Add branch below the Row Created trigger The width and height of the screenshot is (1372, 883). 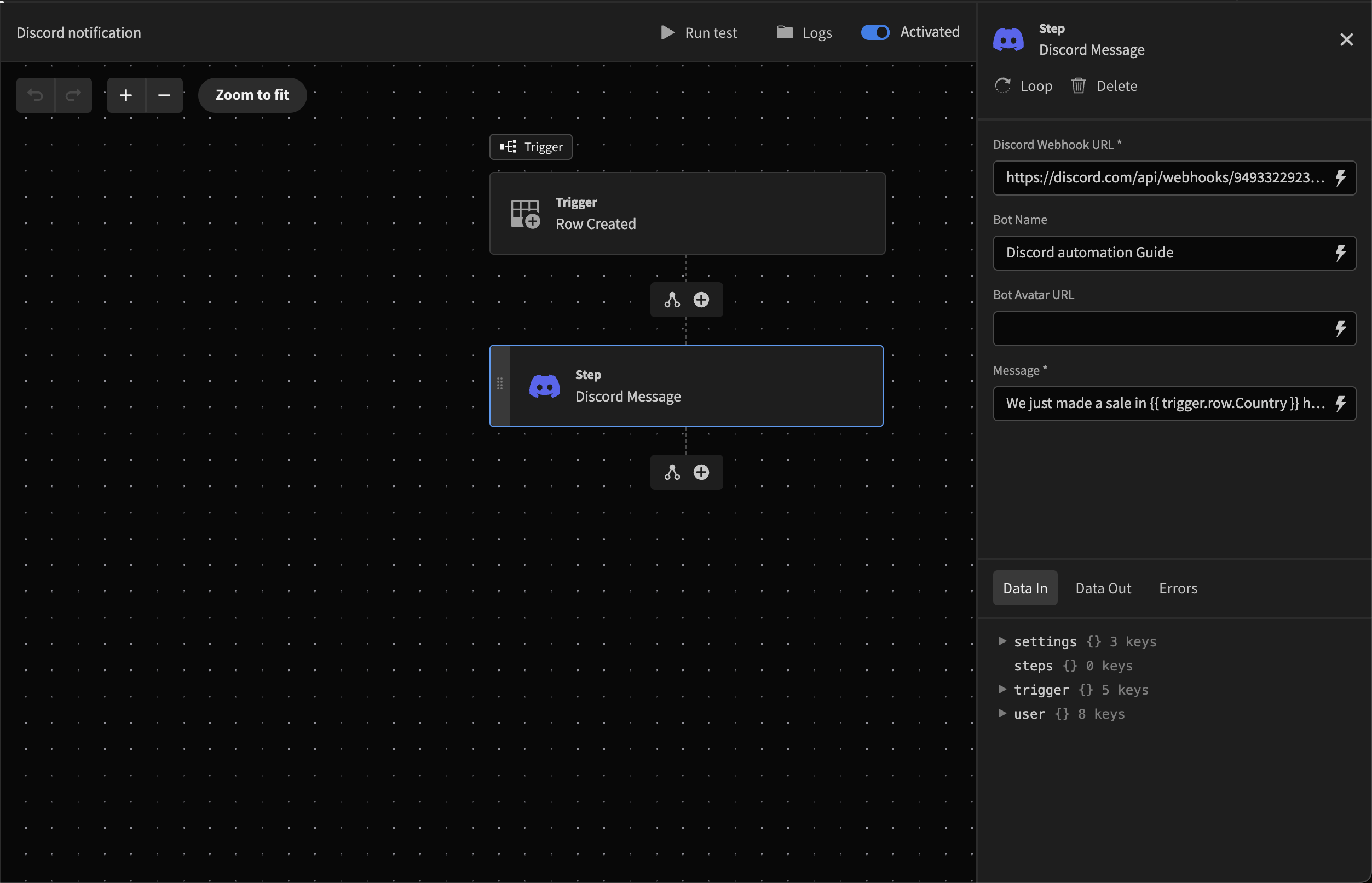(x=672, y=300)
